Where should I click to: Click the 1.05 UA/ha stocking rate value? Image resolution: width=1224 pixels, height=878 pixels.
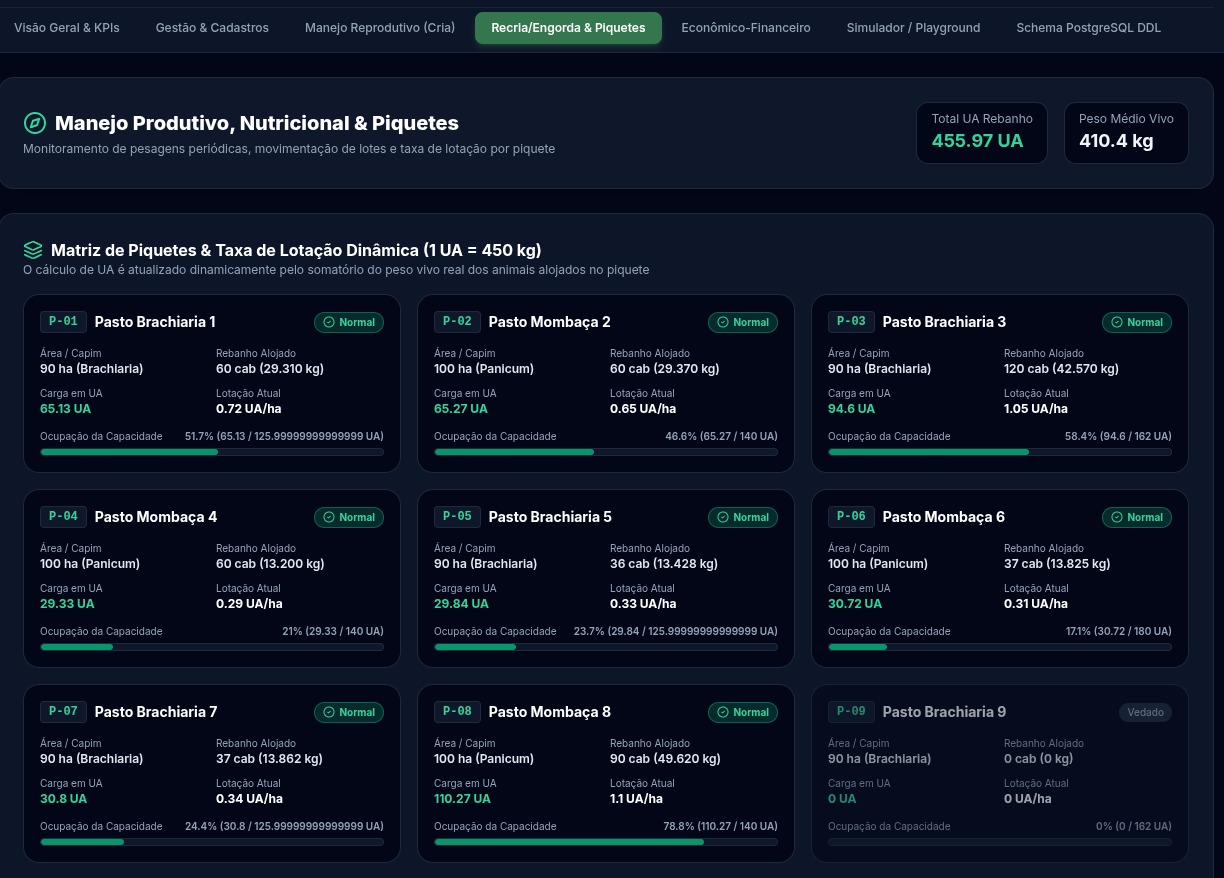coord(1036,409)
